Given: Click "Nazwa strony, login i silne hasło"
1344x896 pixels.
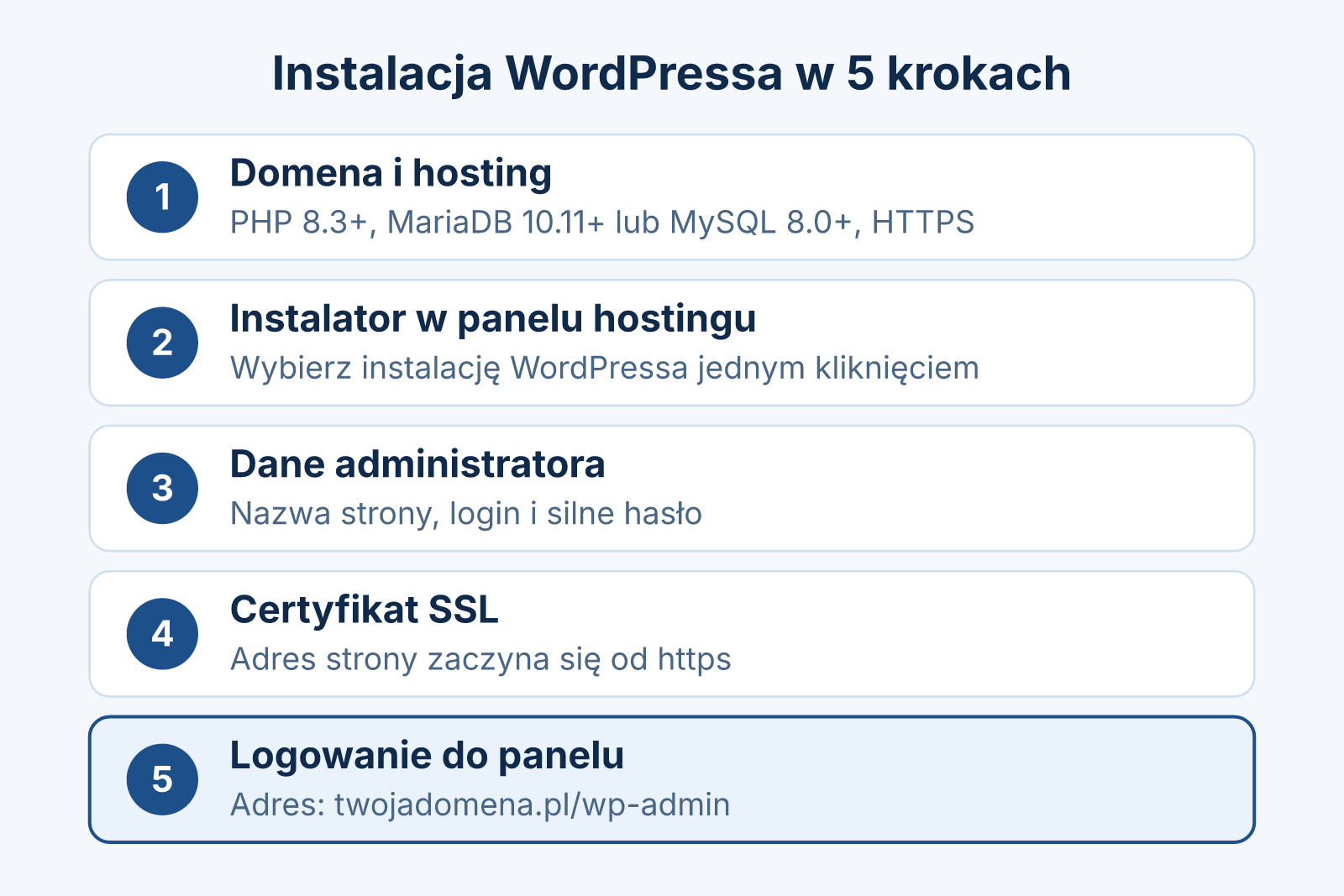Looking at the screenshot, I should tap(466, 514).
